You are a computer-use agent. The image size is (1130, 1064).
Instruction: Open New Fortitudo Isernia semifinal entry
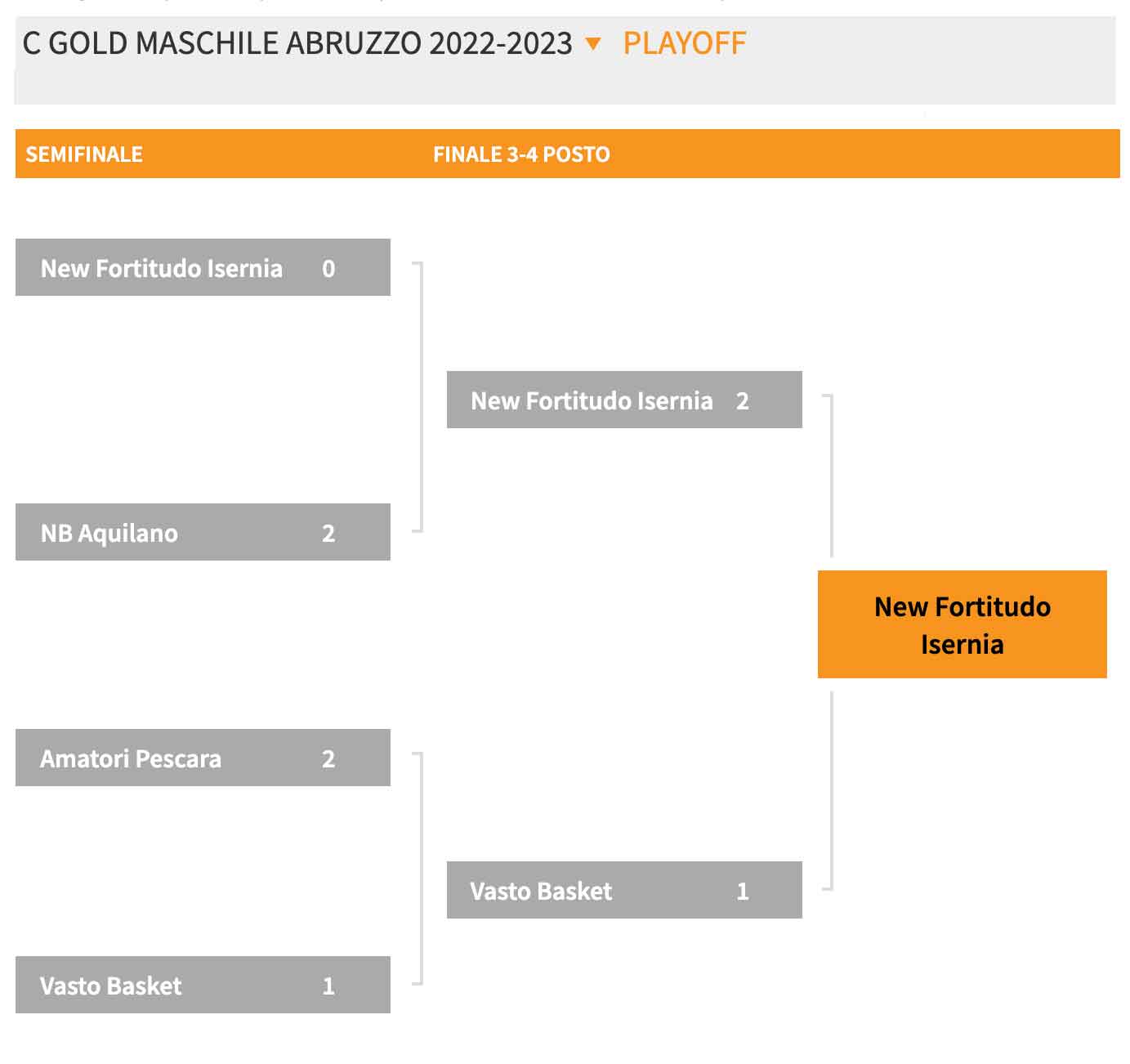click(203, 267)
